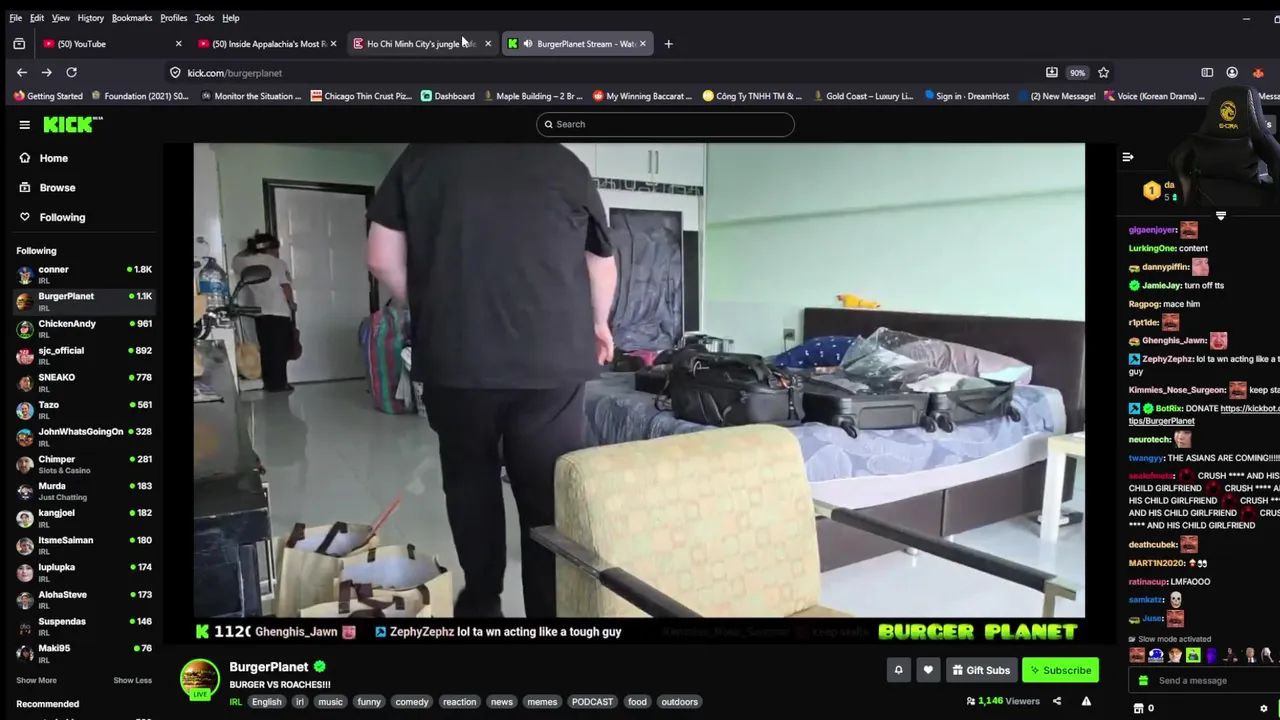Open the tab list icon at far left
The image size is (1280, 720).
pos(19,43)
